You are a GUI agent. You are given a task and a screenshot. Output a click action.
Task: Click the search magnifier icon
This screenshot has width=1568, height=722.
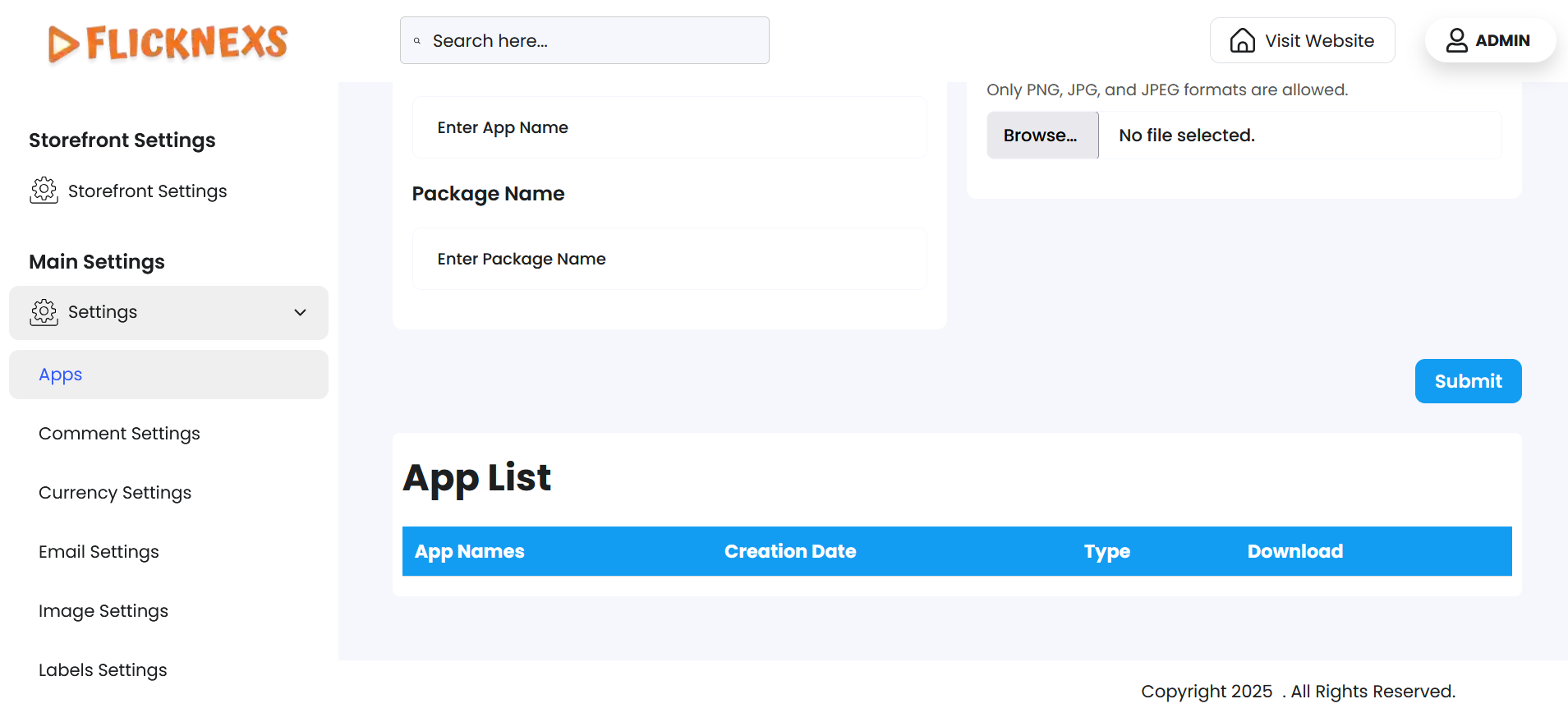point(417,41)
